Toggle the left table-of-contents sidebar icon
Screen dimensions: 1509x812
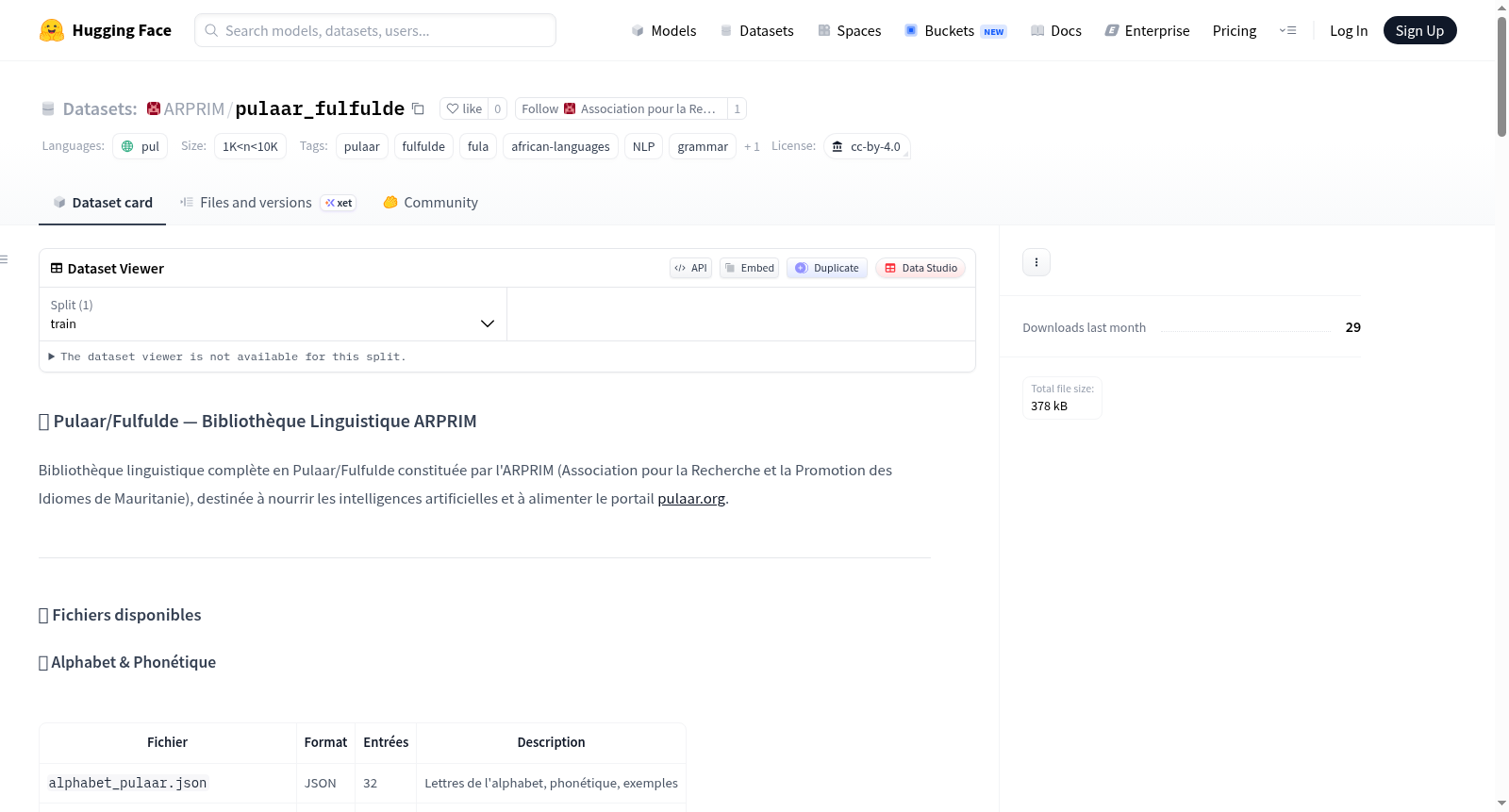[5, 259]
